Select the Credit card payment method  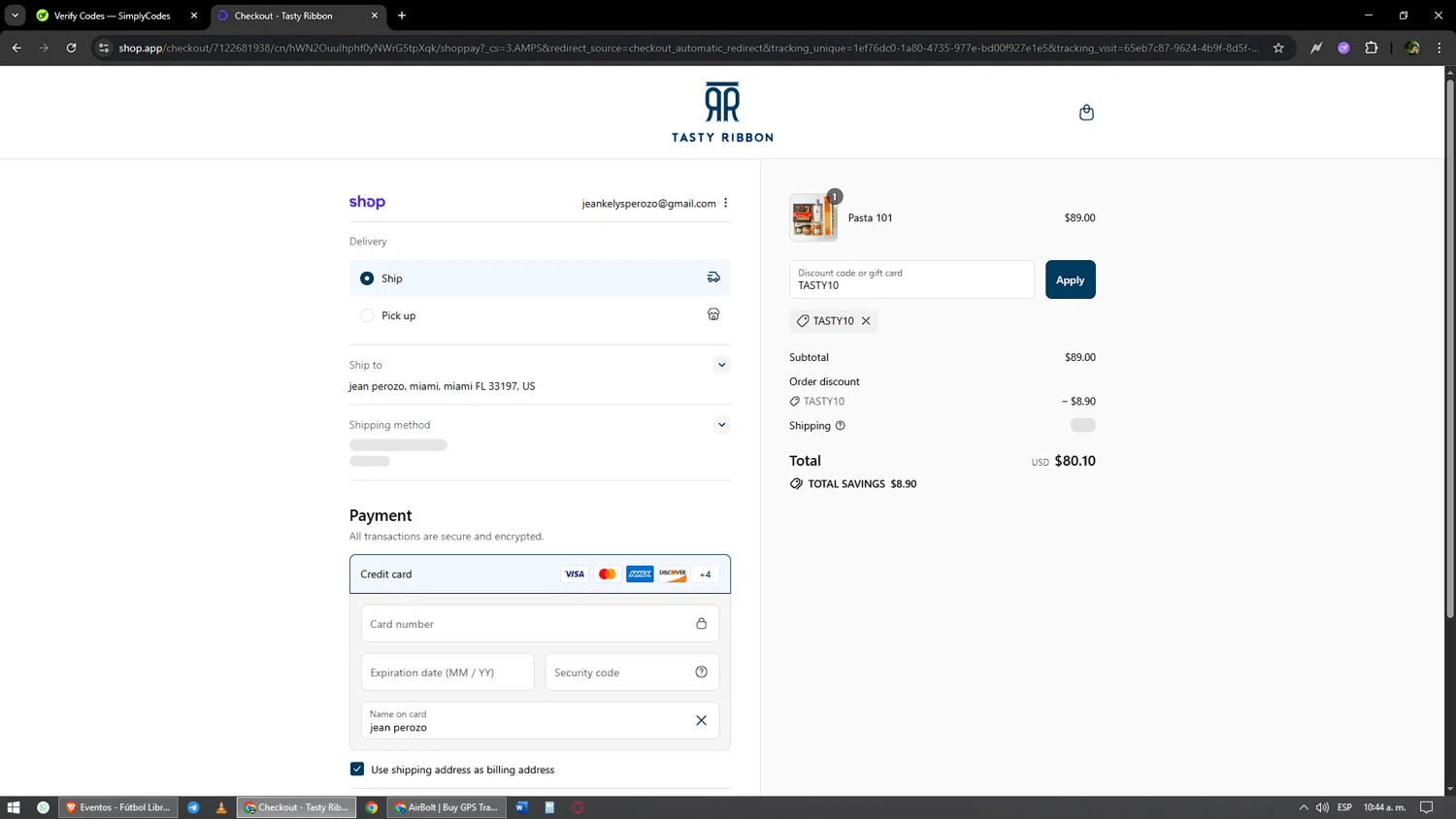pyautogui.click(x=540, y=573)
